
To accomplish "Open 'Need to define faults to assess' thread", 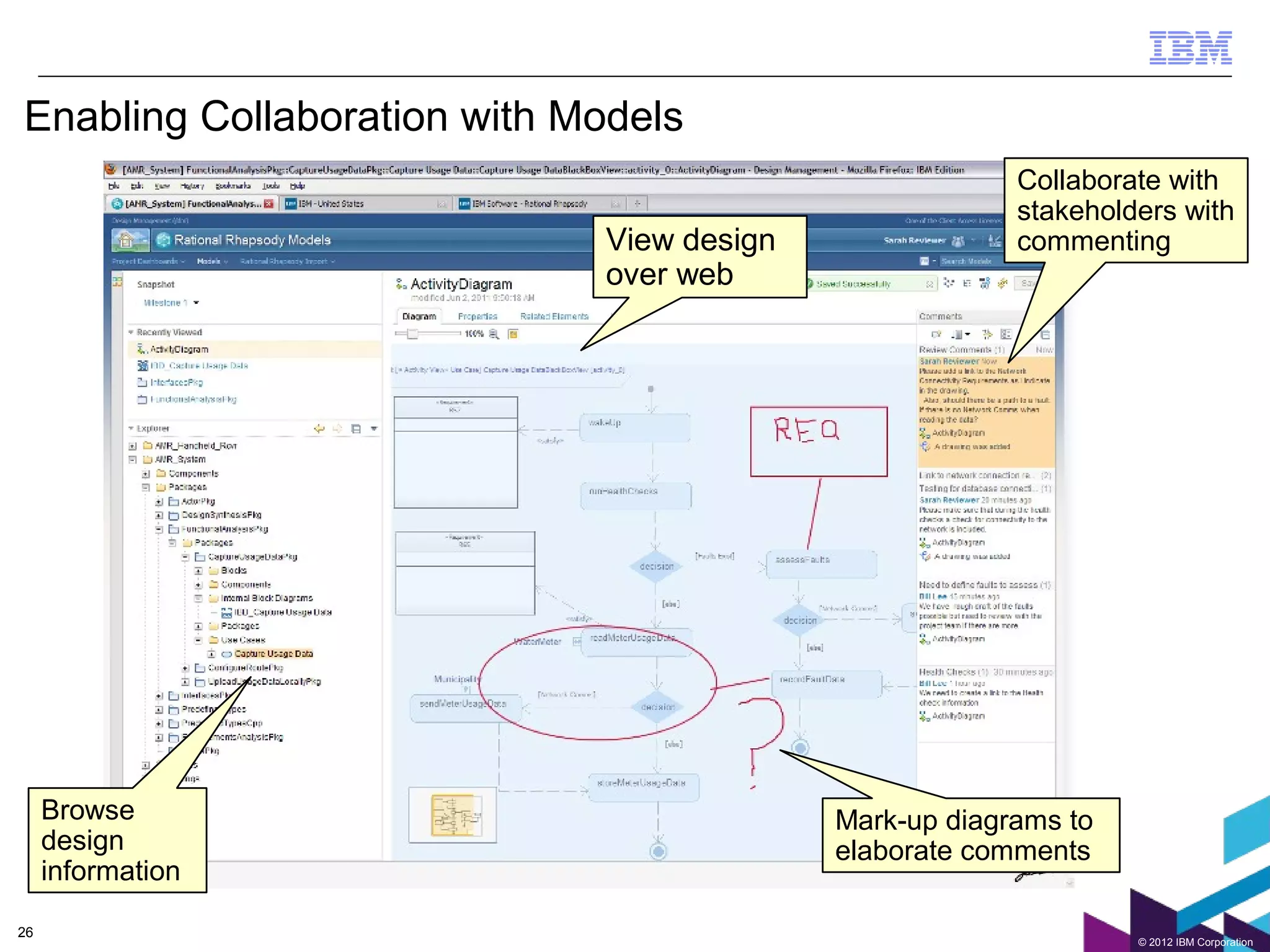I will (985, 585).
